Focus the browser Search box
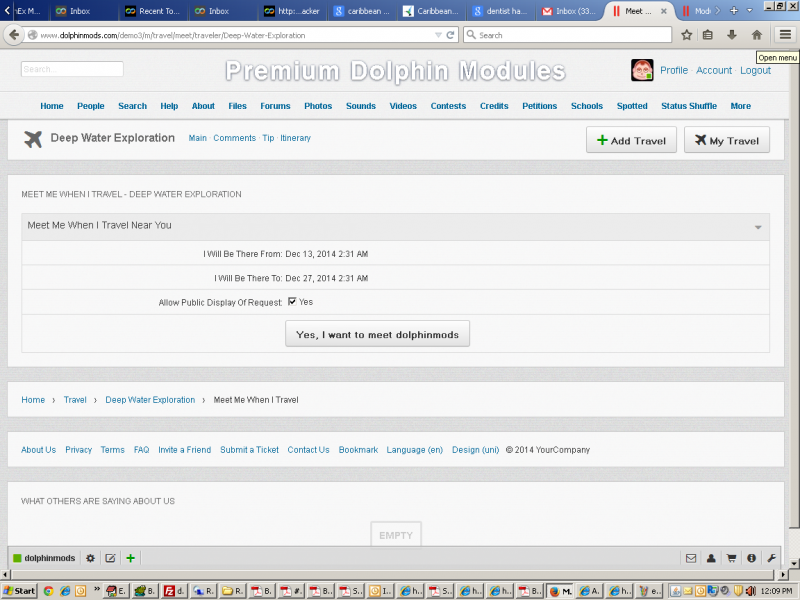This screenshot has width=800, height=600. pyautogui.click(x=567, y=35)
